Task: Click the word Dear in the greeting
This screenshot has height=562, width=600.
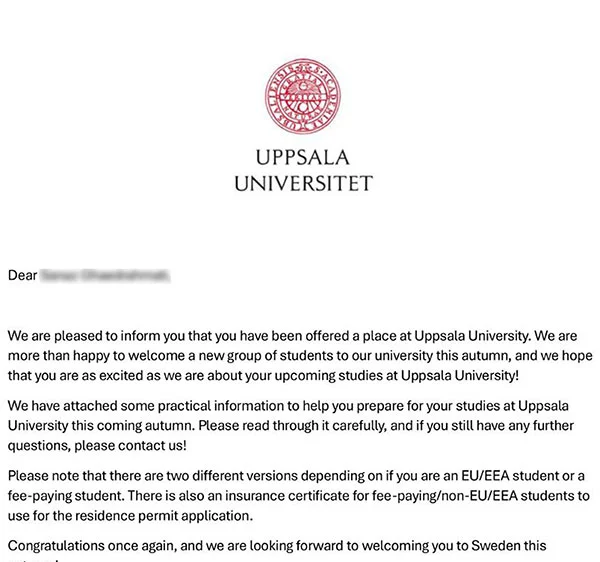Action: (23, 275)
